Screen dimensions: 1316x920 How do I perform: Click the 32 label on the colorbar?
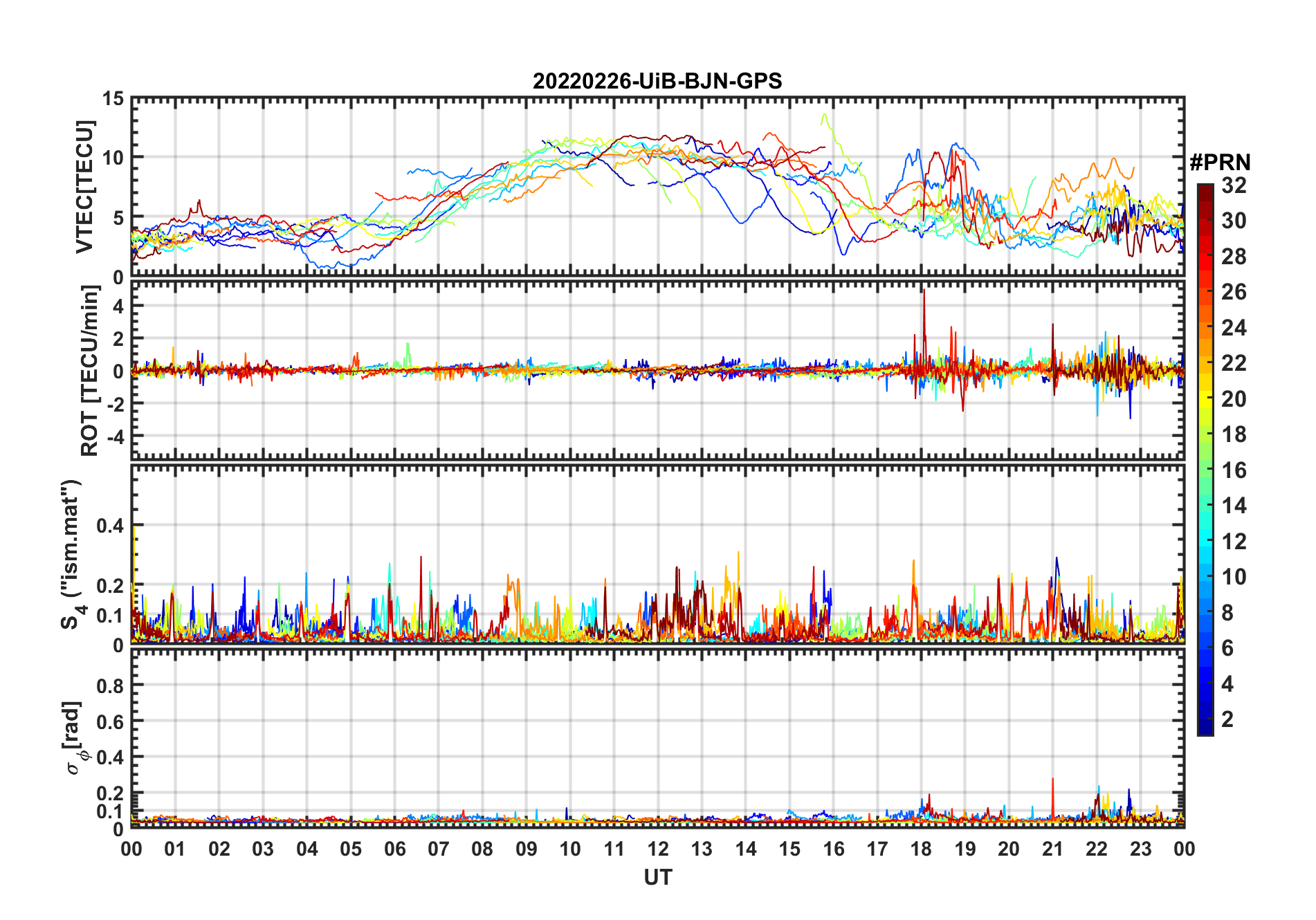pos(1234,185)
